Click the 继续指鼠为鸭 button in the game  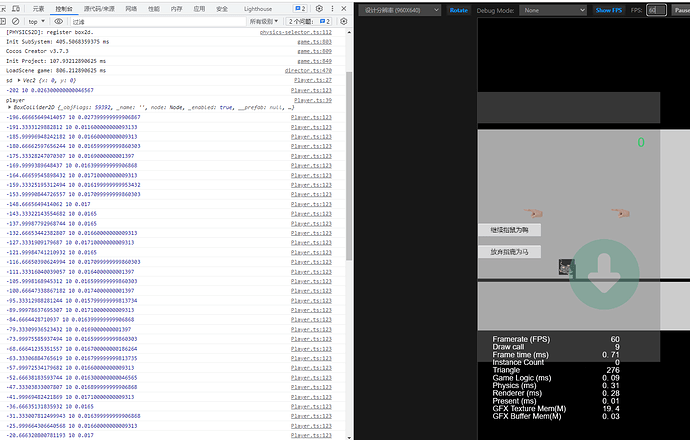[x=510, y=230]
